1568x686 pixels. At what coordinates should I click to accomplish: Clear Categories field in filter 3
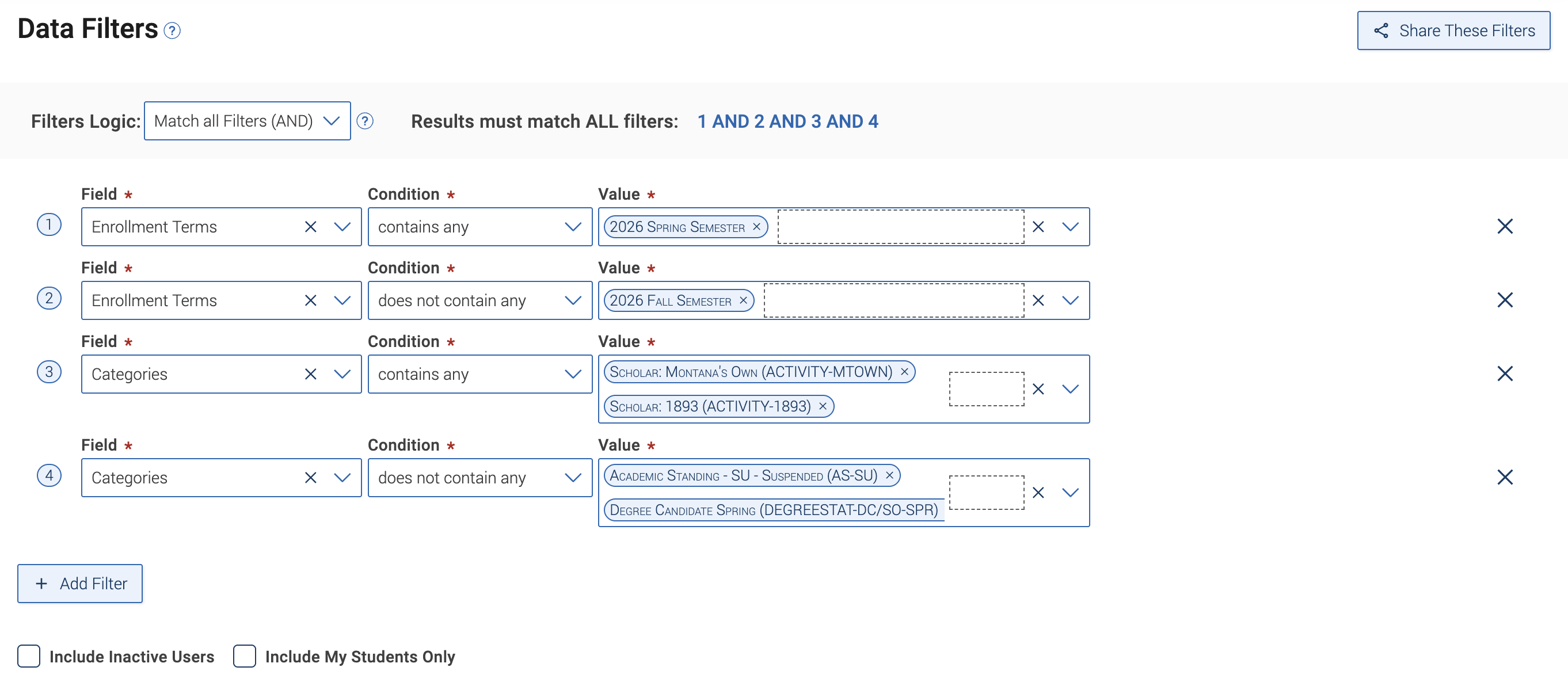(310, 374)
